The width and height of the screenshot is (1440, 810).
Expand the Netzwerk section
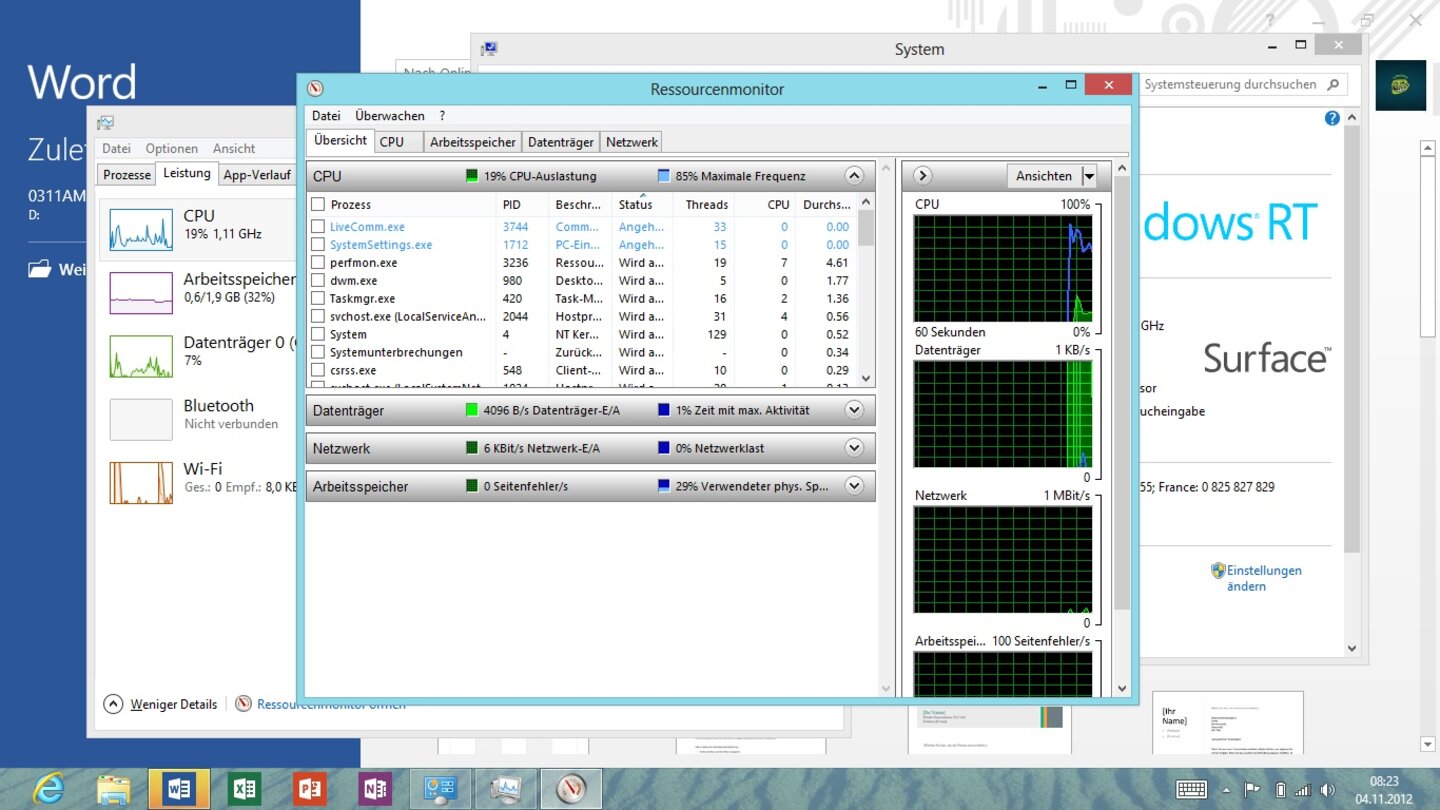pos(853,448)
